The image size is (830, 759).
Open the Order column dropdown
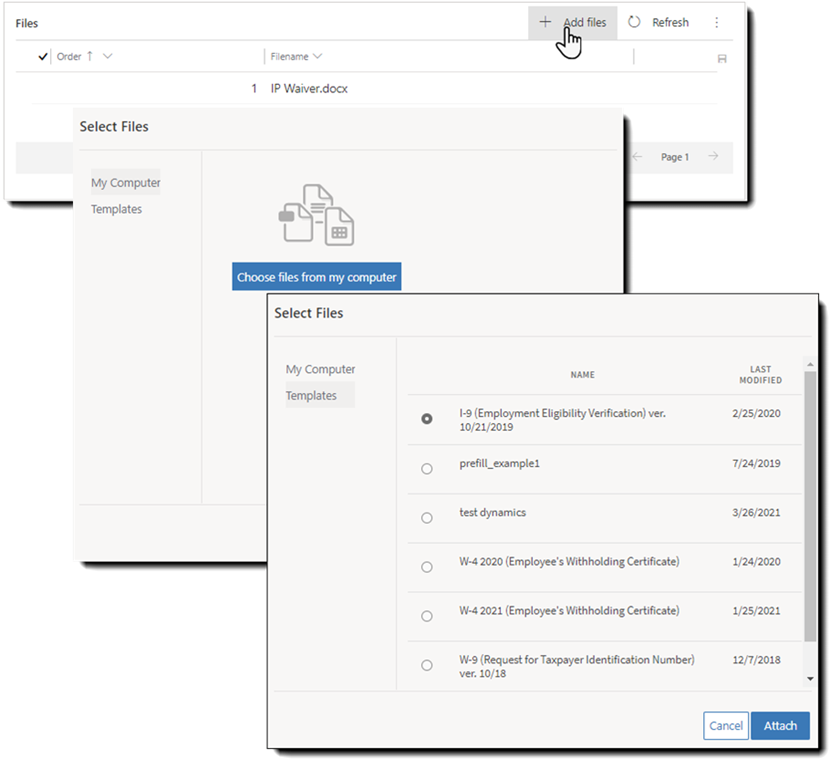pos(105,57)
